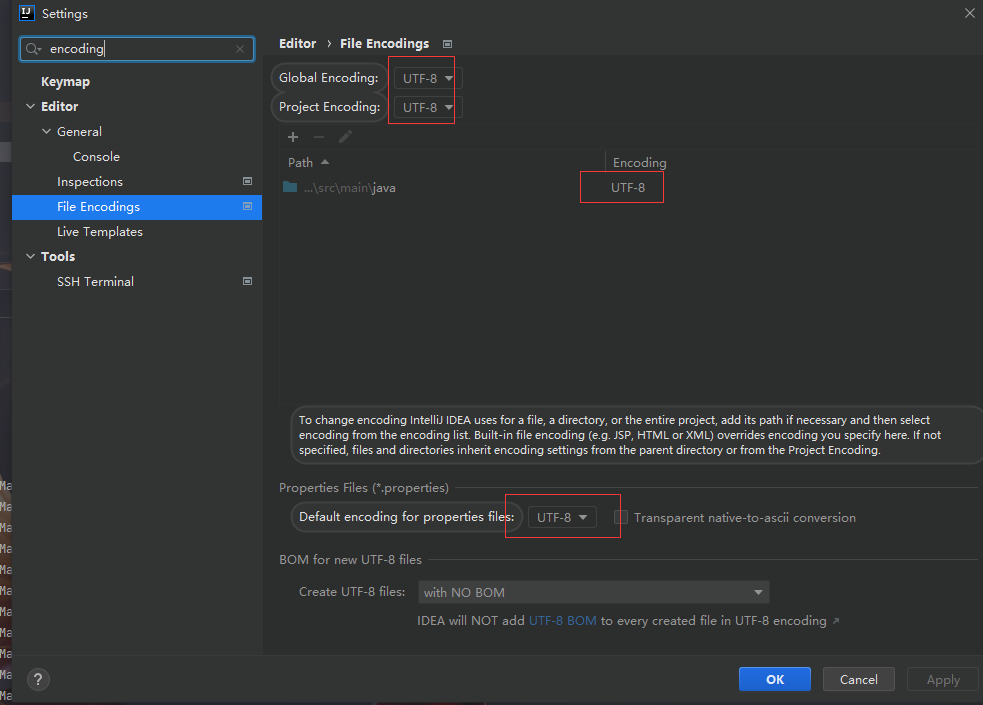Open search history via magnifier icon
The image size is (983, 705).
coord(33,49)
